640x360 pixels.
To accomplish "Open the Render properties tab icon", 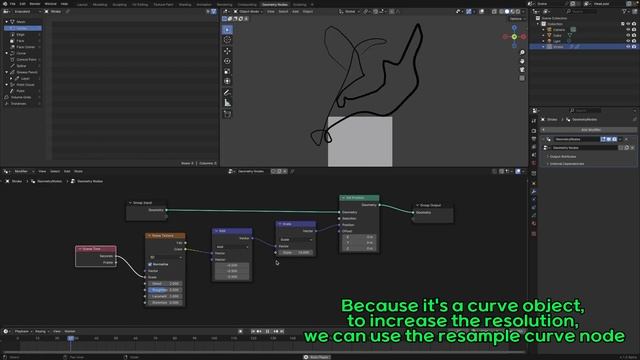I will [533, 131].
